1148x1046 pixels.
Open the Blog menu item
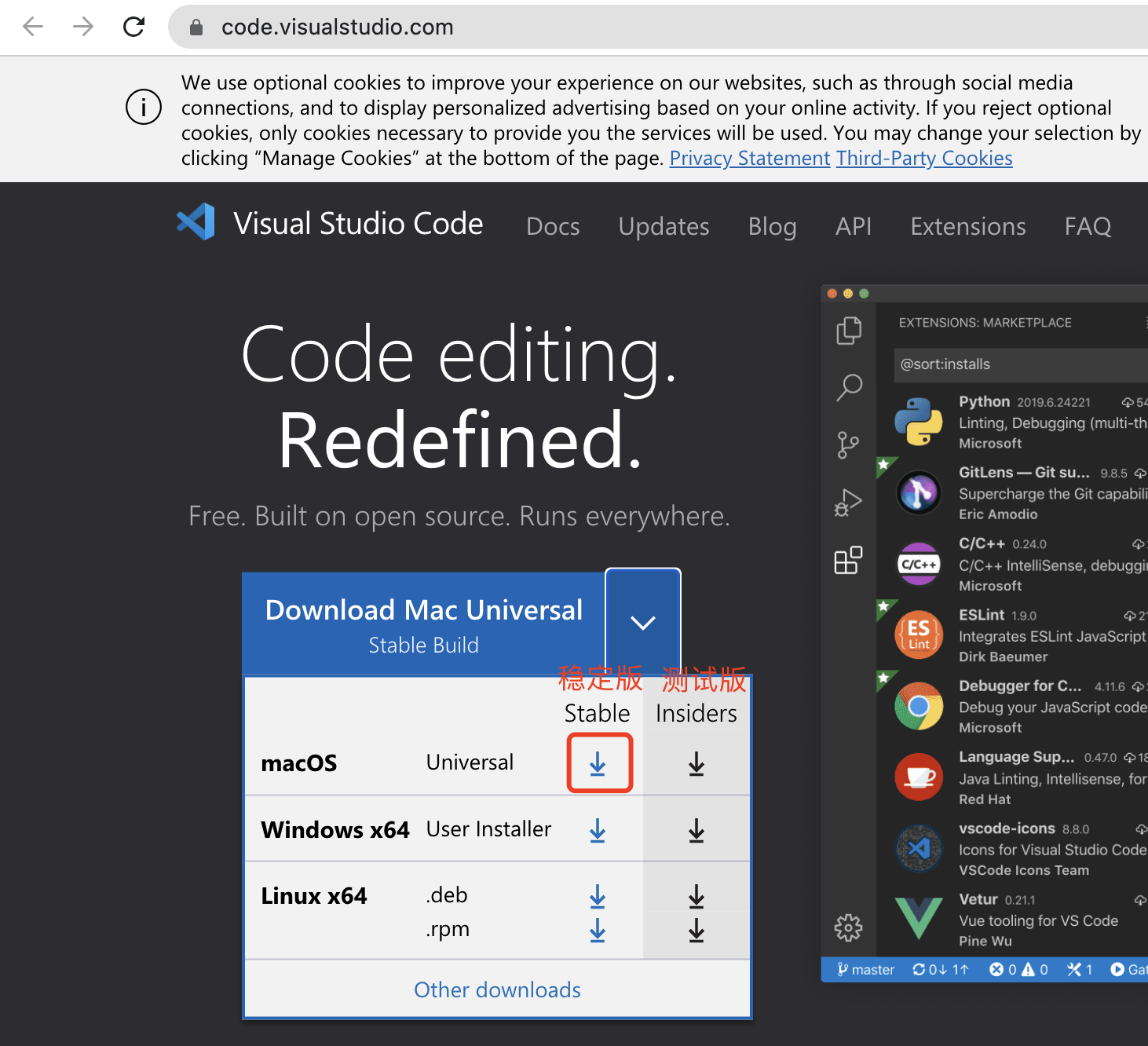pyautogui.click(x=772, y=226)
